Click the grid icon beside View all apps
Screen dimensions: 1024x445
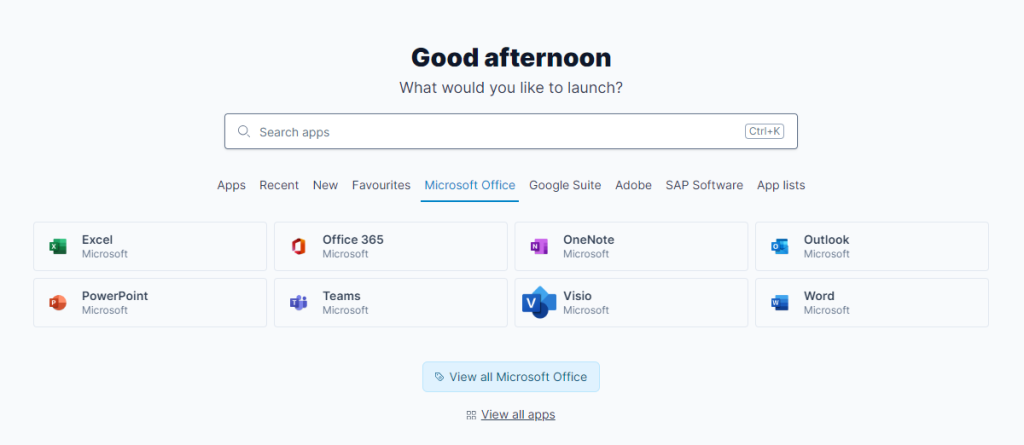tap(471, 415)
